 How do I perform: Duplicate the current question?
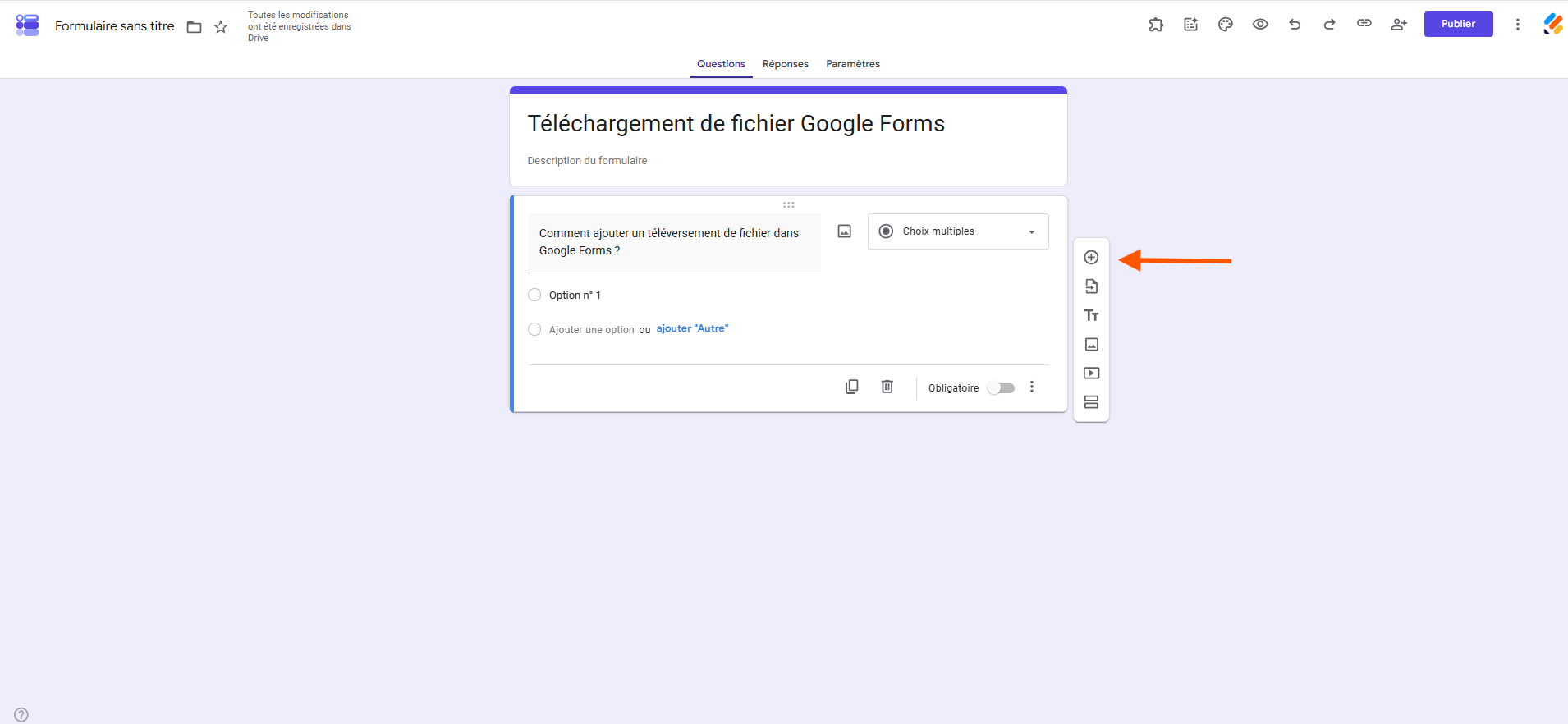coord(852,387)
